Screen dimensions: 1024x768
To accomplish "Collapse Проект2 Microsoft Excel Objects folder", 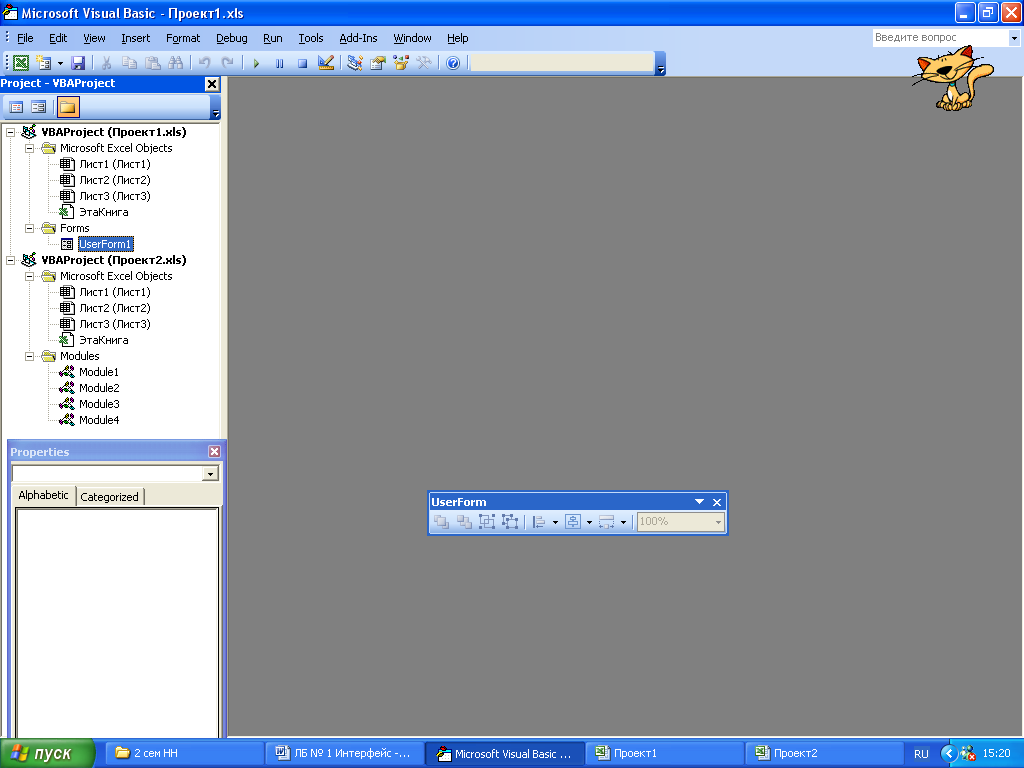I will click(x=29, y=276).
